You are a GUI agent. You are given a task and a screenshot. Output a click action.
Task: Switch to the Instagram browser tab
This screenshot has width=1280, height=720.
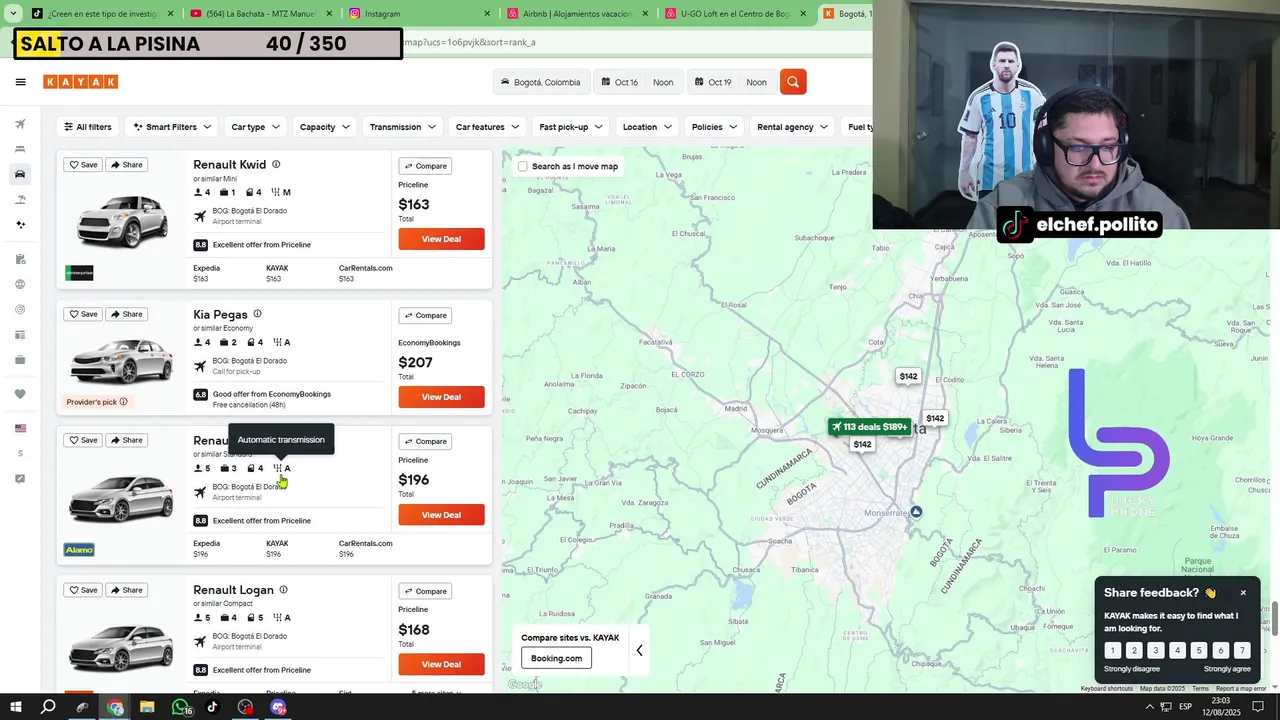tap(420, 14)
